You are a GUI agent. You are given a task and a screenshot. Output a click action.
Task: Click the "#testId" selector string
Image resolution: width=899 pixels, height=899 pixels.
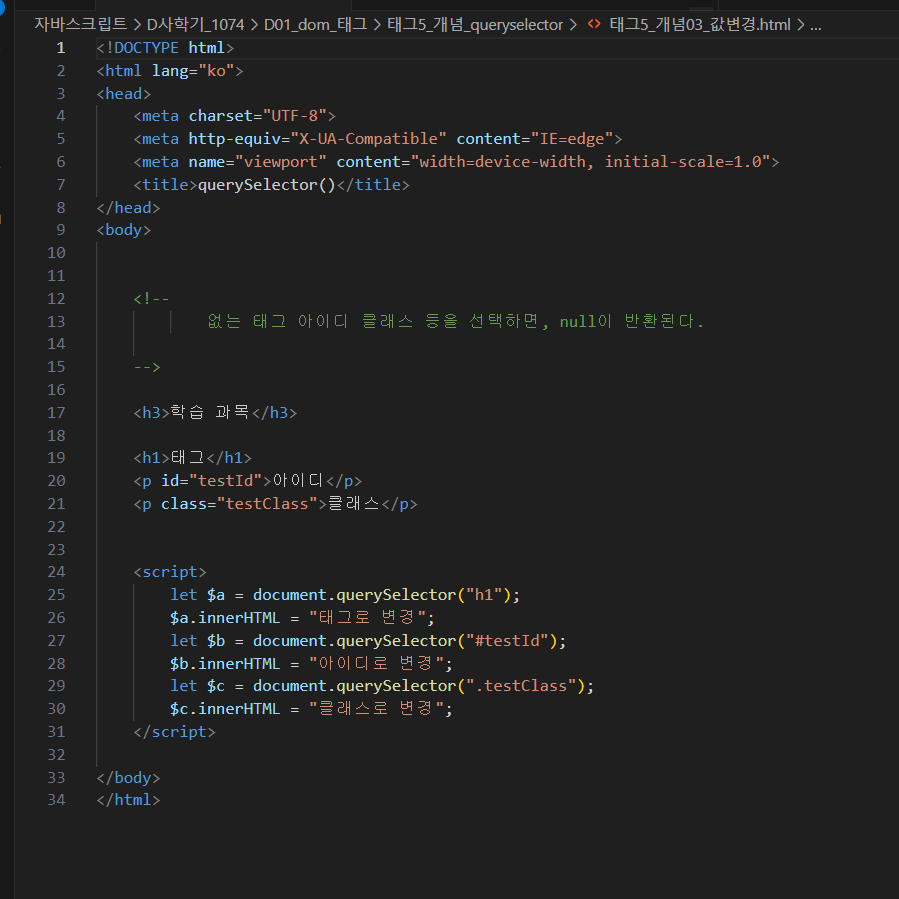507,640
